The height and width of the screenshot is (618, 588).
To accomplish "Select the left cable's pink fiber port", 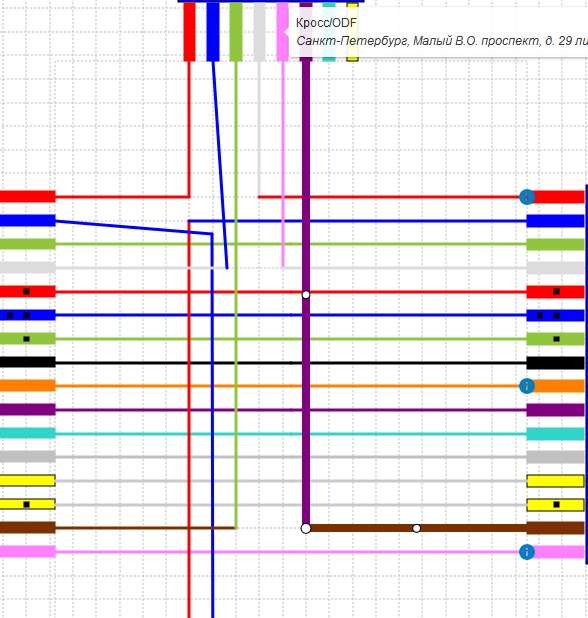I will point(28,551).
